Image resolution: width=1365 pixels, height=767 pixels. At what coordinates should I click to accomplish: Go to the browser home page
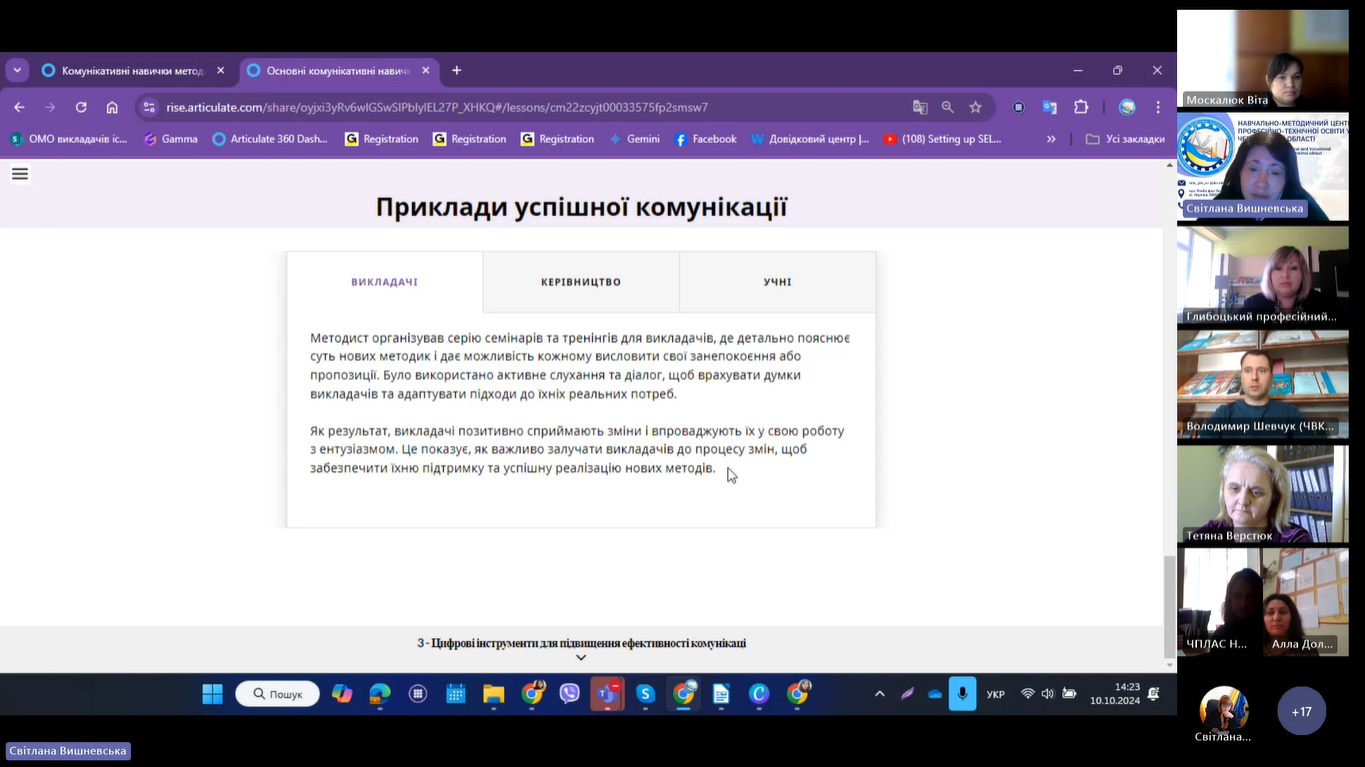point(112,107)
